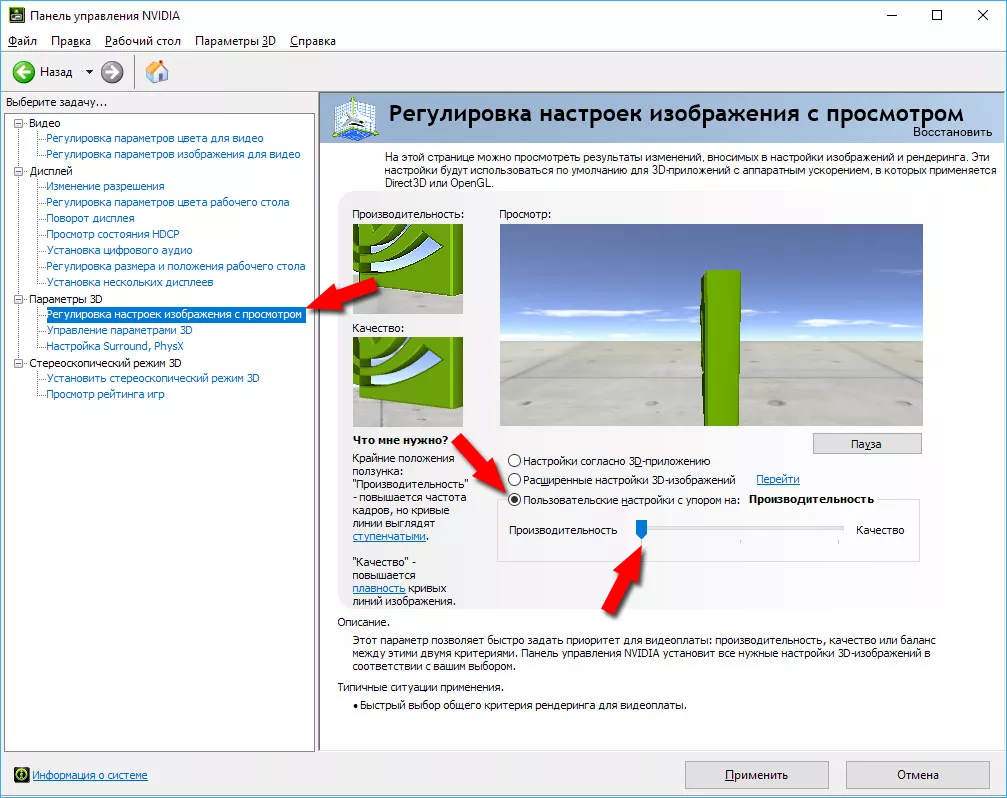Click the Применить button
Screen dimensions: 1007x798
756,775
